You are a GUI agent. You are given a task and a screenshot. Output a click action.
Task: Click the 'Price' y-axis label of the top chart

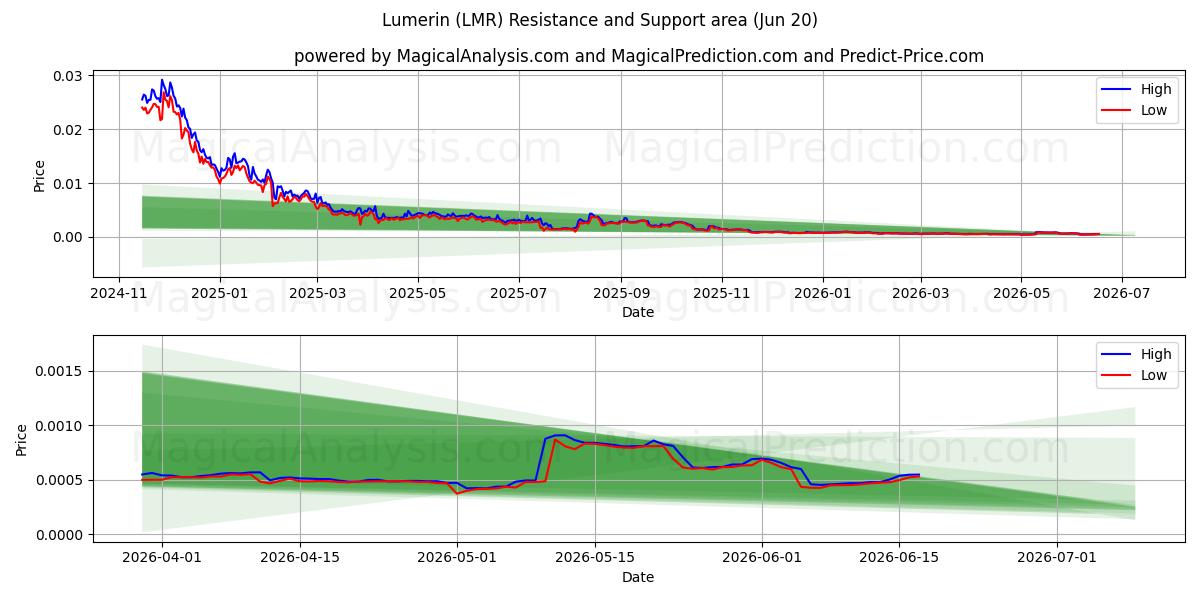pyautogui.click(x=40, y=174)
